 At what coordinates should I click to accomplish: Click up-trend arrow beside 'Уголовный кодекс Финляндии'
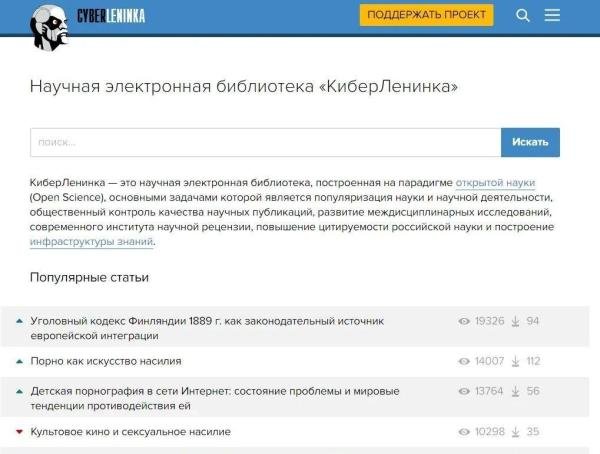click(19, 321)
